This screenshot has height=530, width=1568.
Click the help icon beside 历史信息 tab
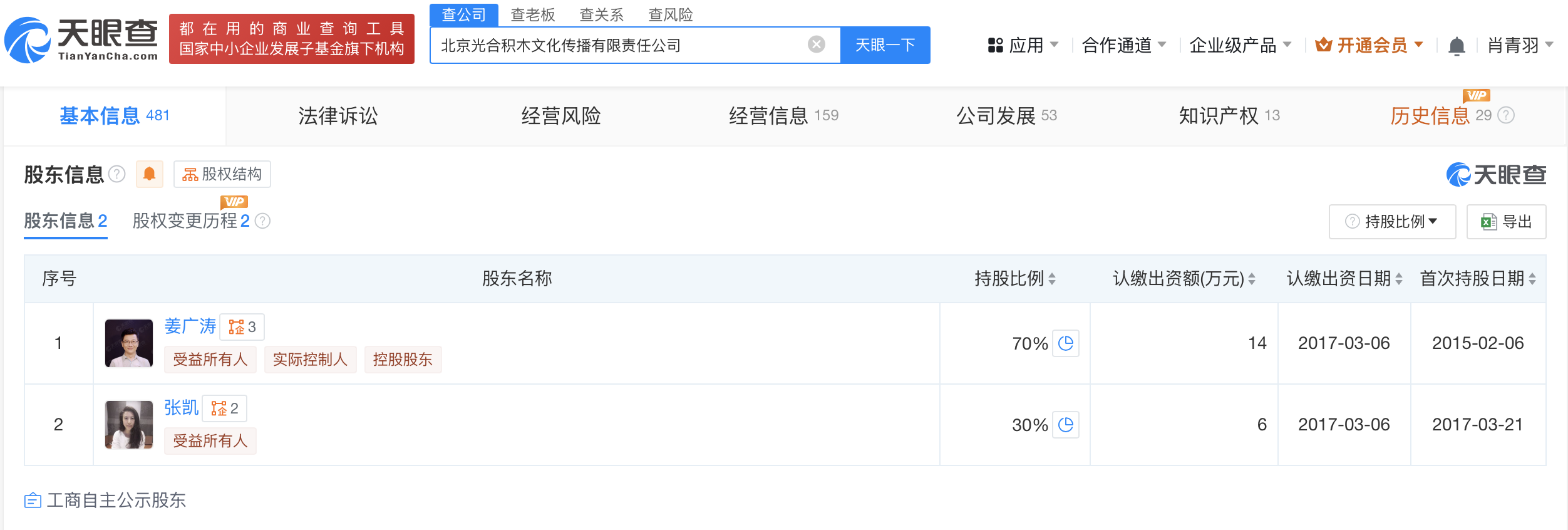(x=1506, y=115)
